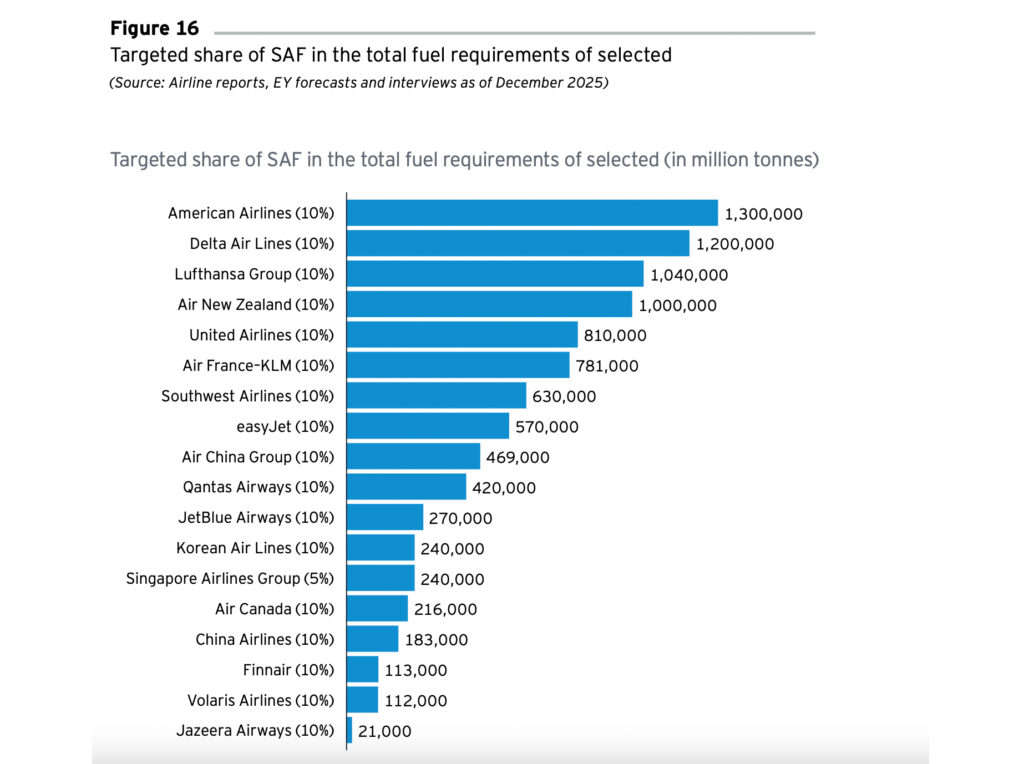Select the easyJet bar
This screenshot has width=1024, height=764.
[428, 427]
